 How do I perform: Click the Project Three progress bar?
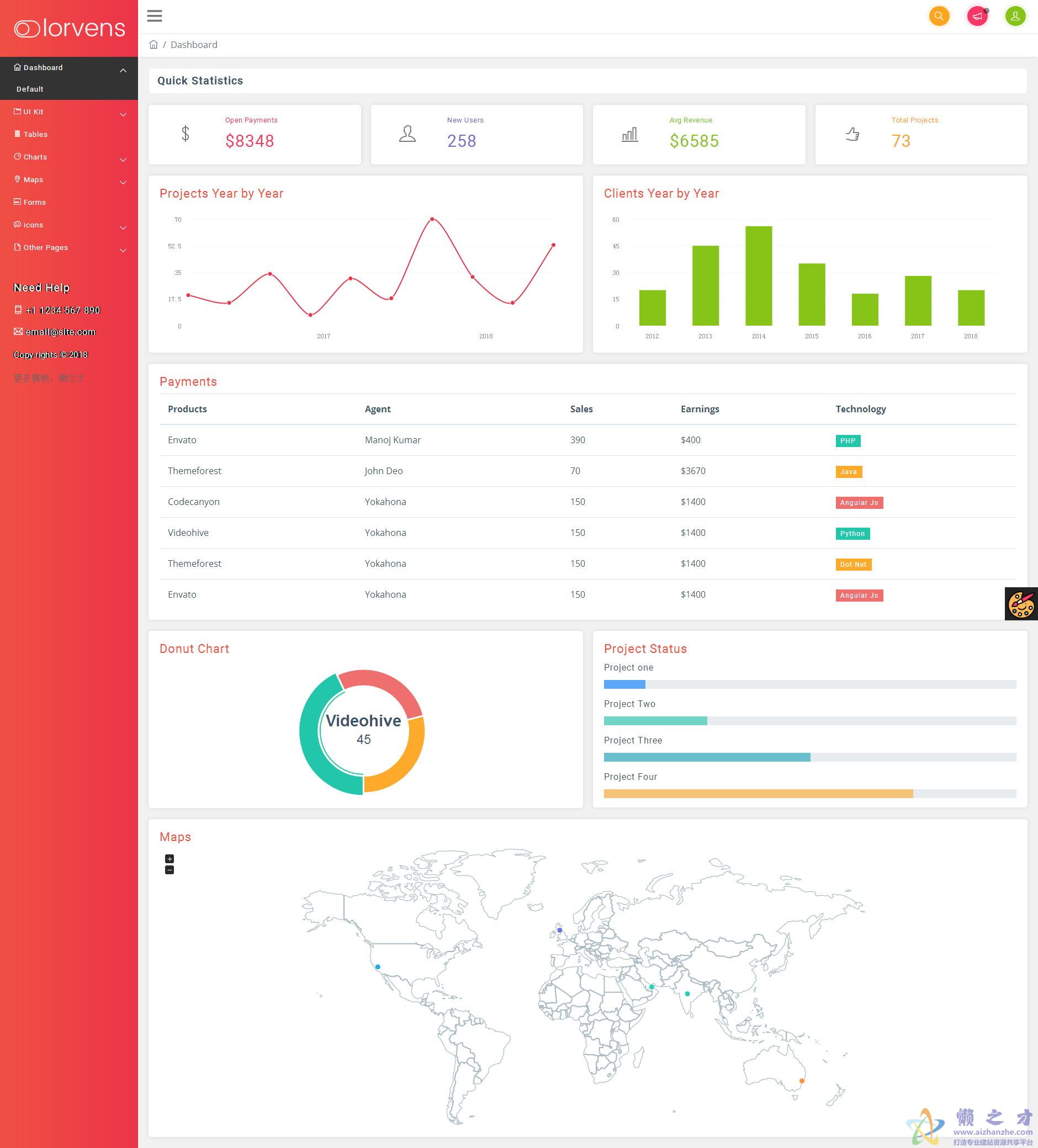809,757
